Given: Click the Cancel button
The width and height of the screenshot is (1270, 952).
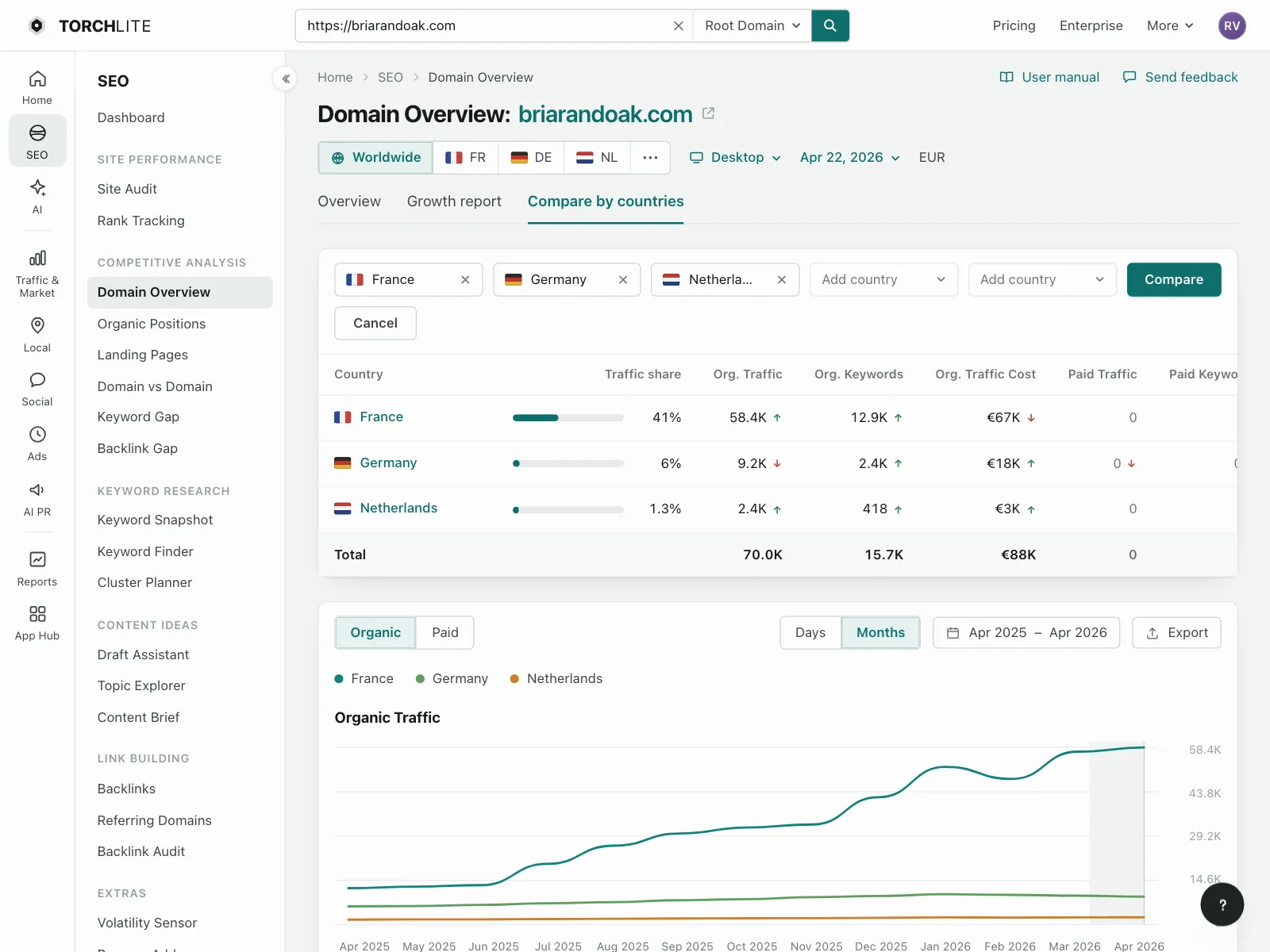Looking at the screenshot, I should pos(375,323).
